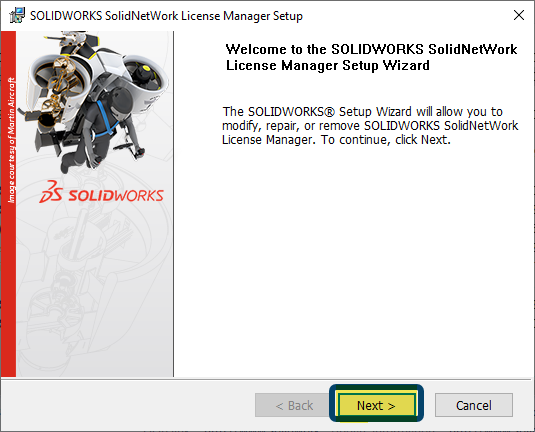The height and width of the screenshot is (432, 535).
Task: Click the word SOLIDWORKS® in the description
Action: [x=291, y=112]
